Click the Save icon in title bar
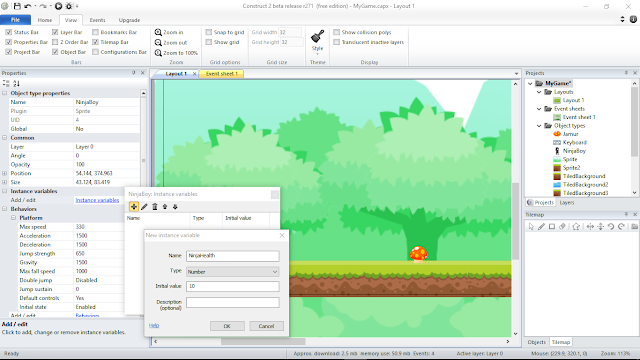Viewport: 640px width, 360px height. (x=17, y=6)
